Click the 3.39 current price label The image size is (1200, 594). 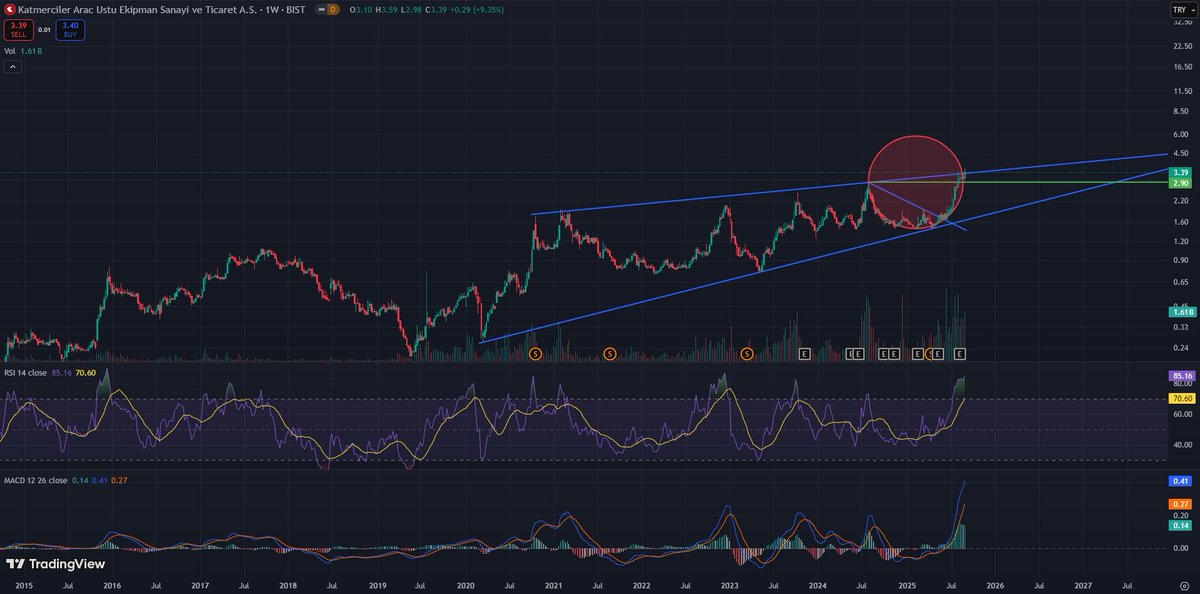[1180, 172]
